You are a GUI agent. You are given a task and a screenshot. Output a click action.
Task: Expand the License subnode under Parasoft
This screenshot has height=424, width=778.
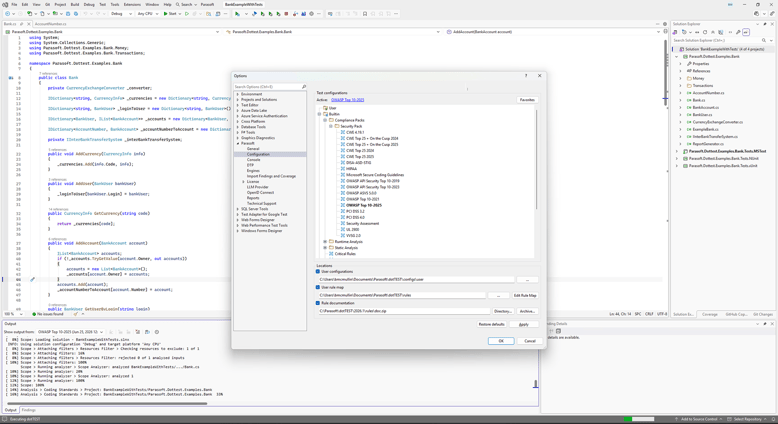pos(243,182)
